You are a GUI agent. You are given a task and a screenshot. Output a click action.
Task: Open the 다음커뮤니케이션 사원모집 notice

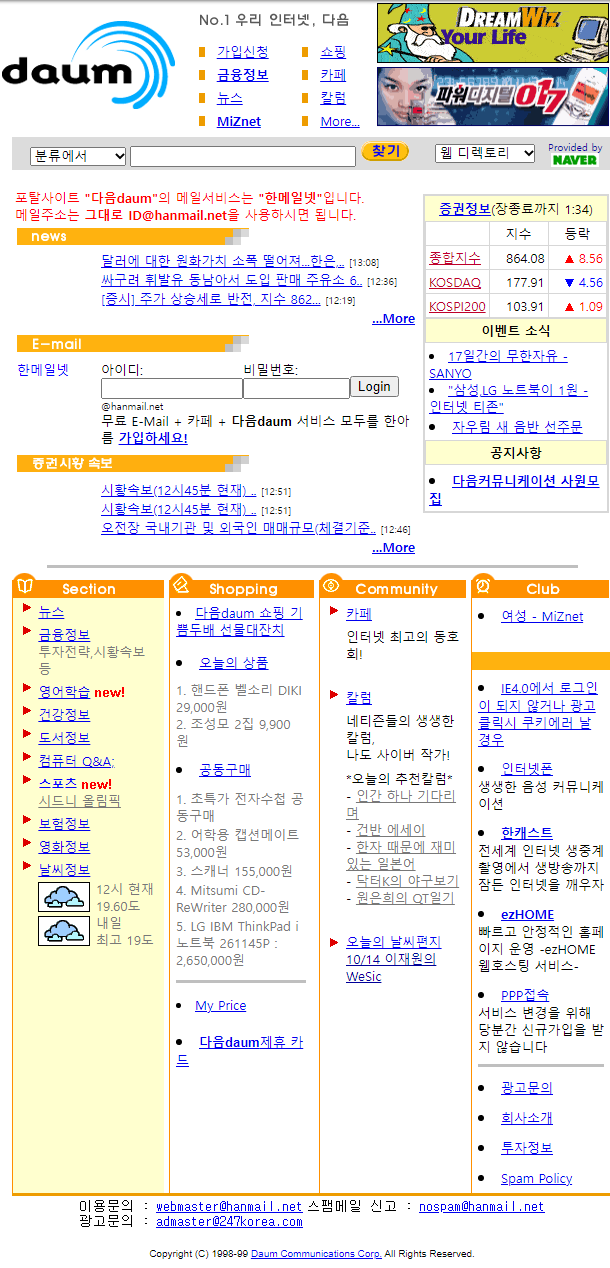[x=514, y=489]
